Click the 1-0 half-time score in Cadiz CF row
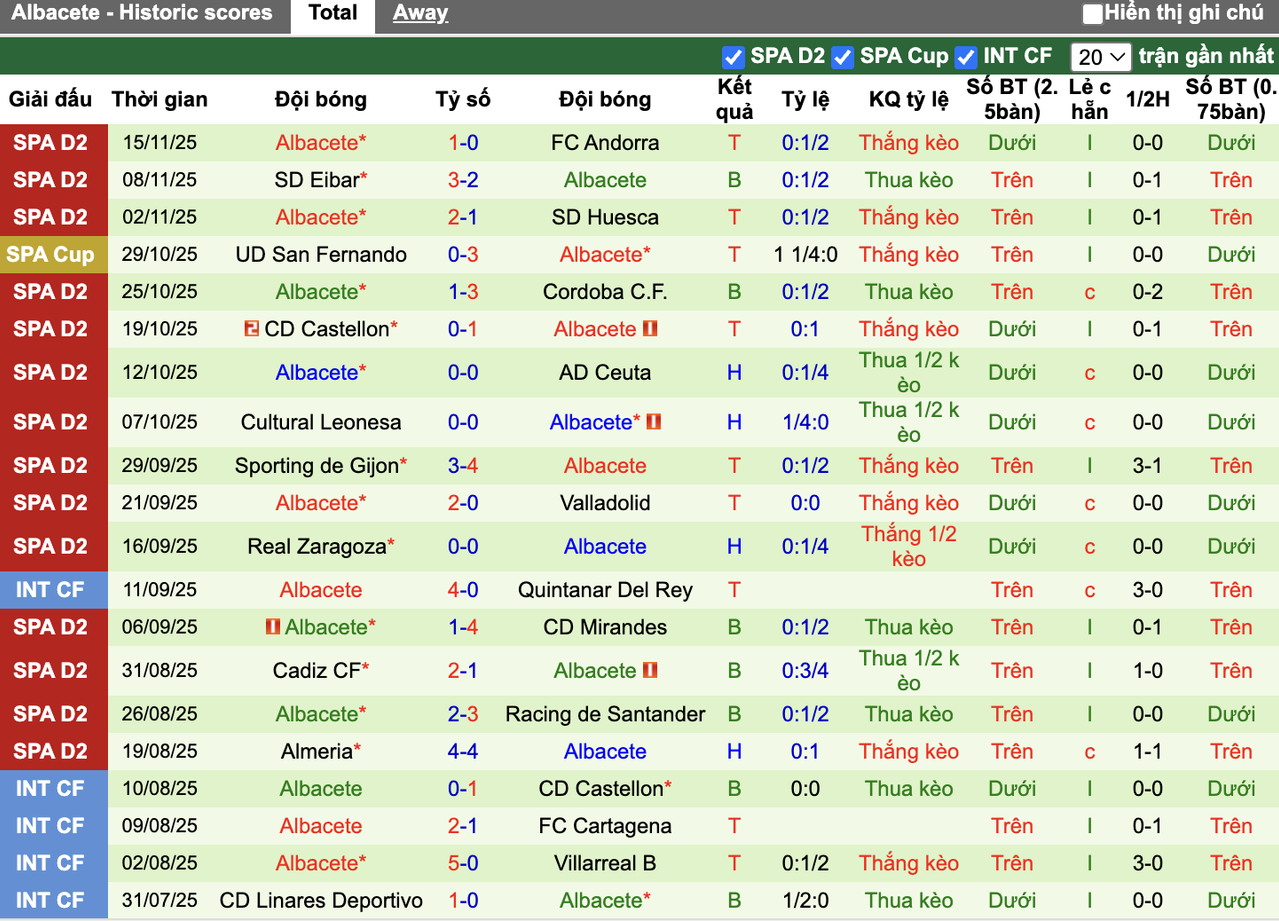This screenshot has height=921, width=1279. [1148, 670]
